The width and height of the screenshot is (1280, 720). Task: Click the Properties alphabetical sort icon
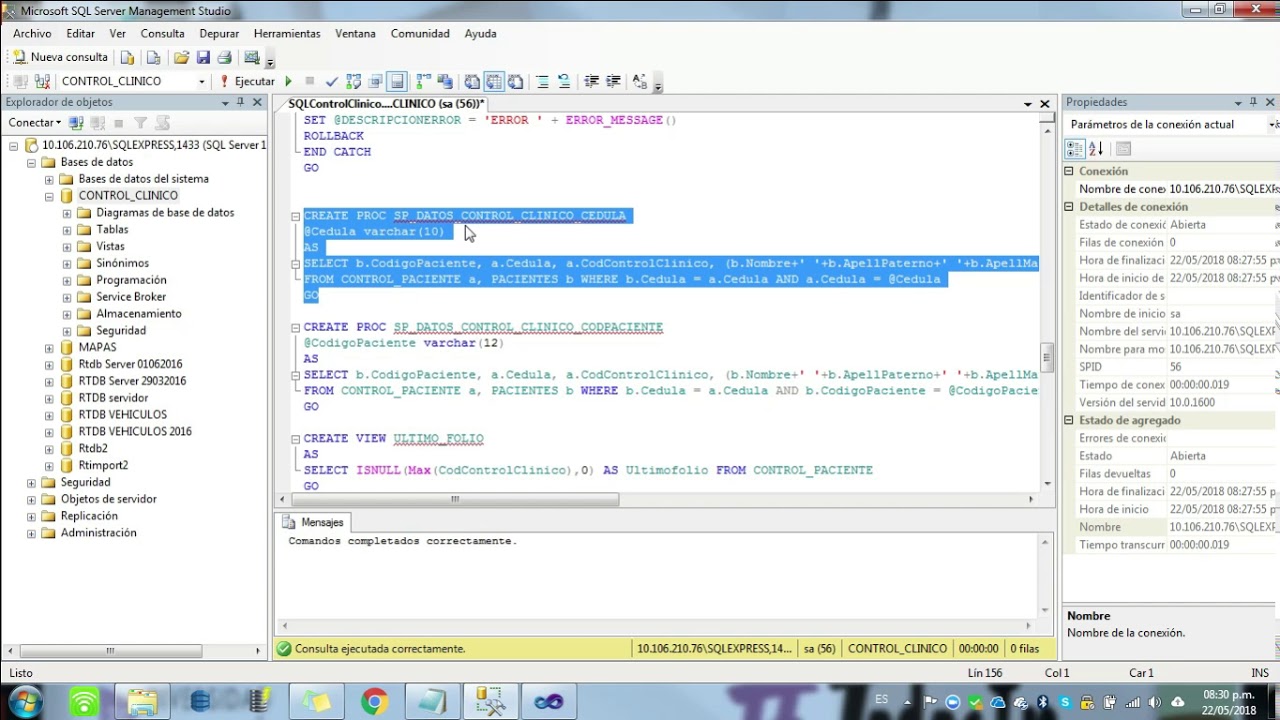click(1096, 149)
